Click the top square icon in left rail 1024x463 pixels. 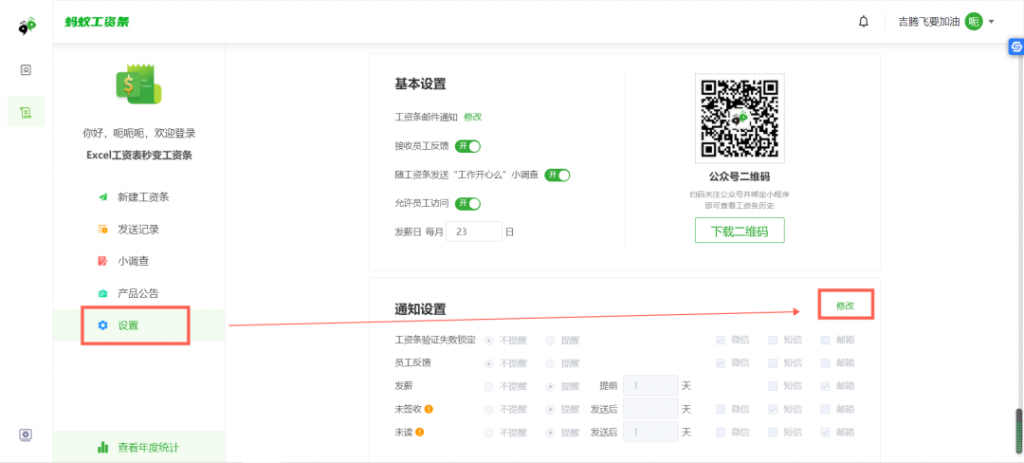(x=26, y=69)
